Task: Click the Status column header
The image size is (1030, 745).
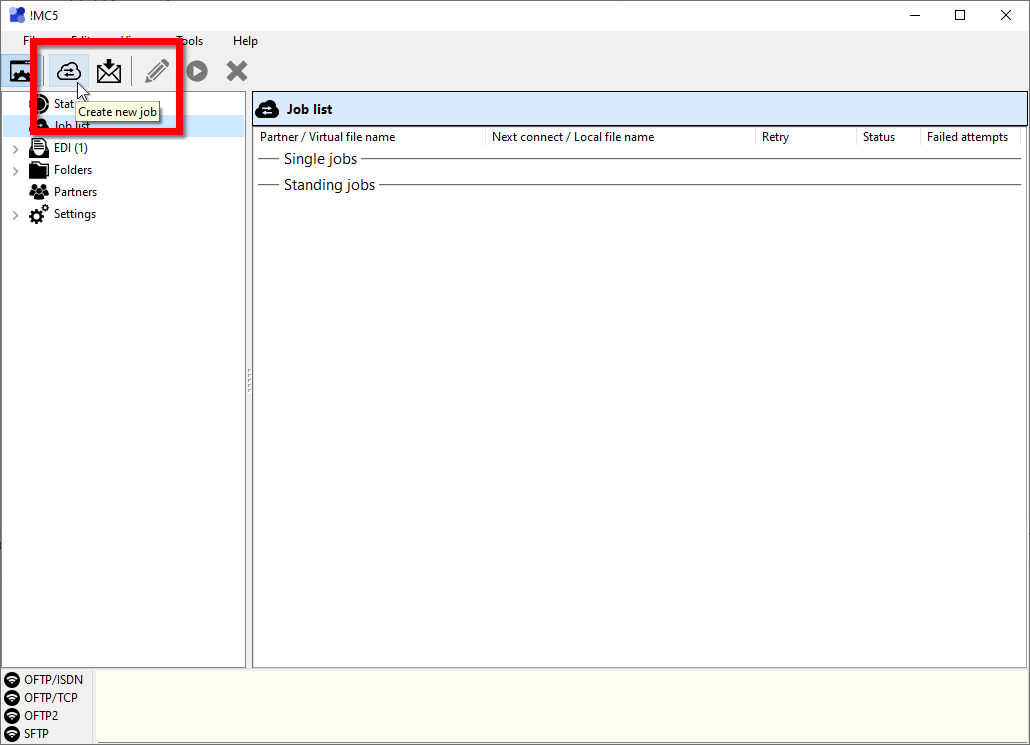Action: [x=887, y=137]
